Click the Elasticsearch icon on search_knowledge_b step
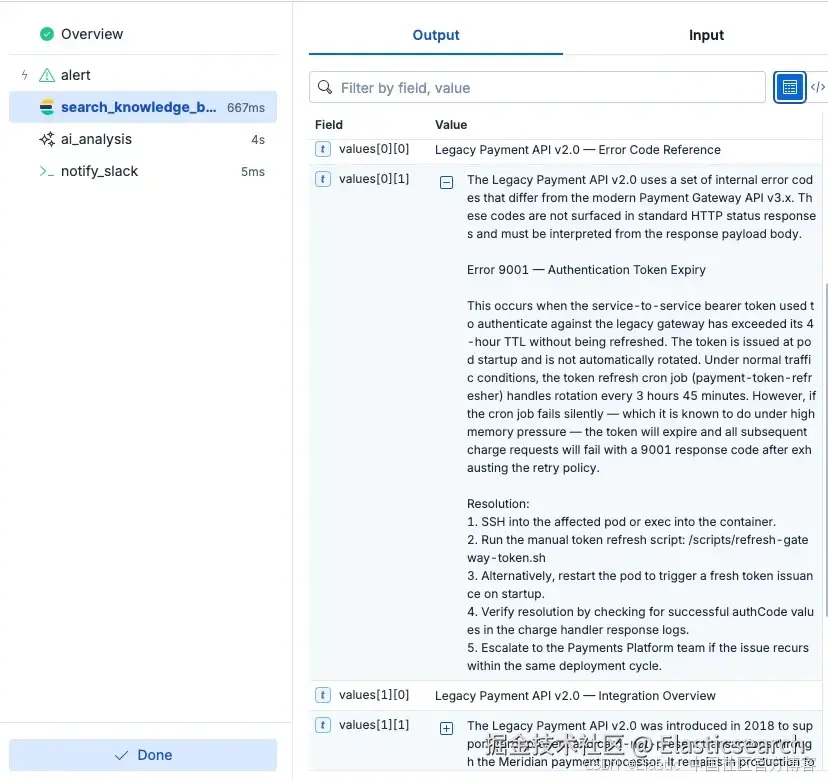The width and height of the screenshot is (828, 780). pyautogui.click(x=47, y=107)
